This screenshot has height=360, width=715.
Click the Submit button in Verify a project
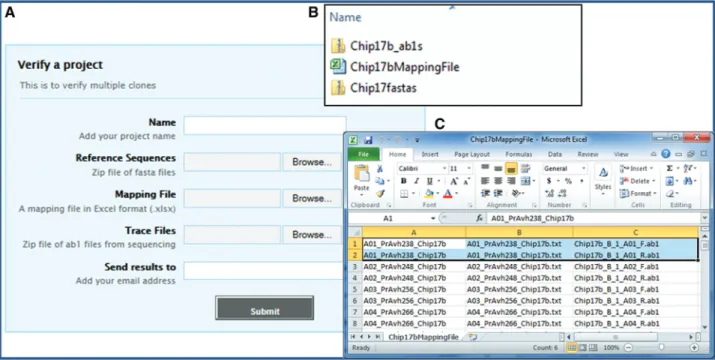[x=264, y=308]
